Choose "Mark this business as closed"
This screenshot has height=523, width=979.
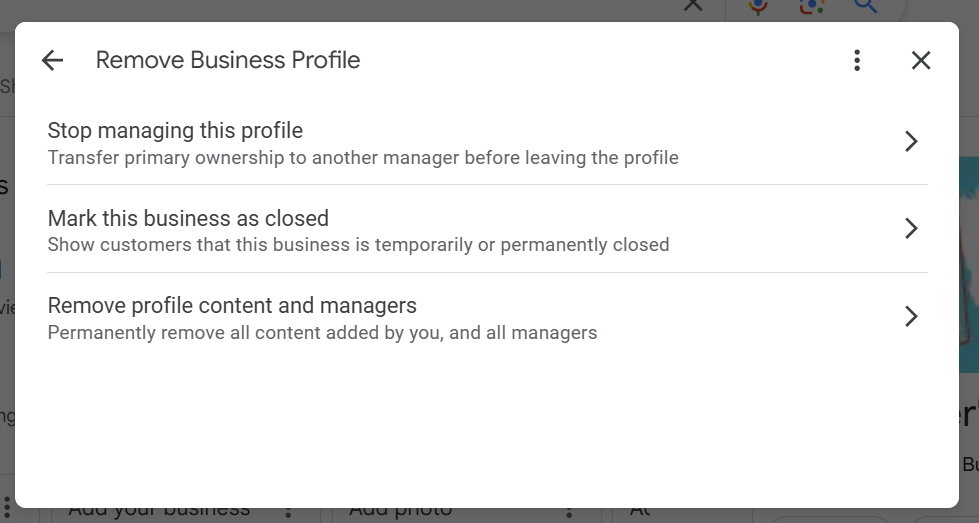click(188, 219)
